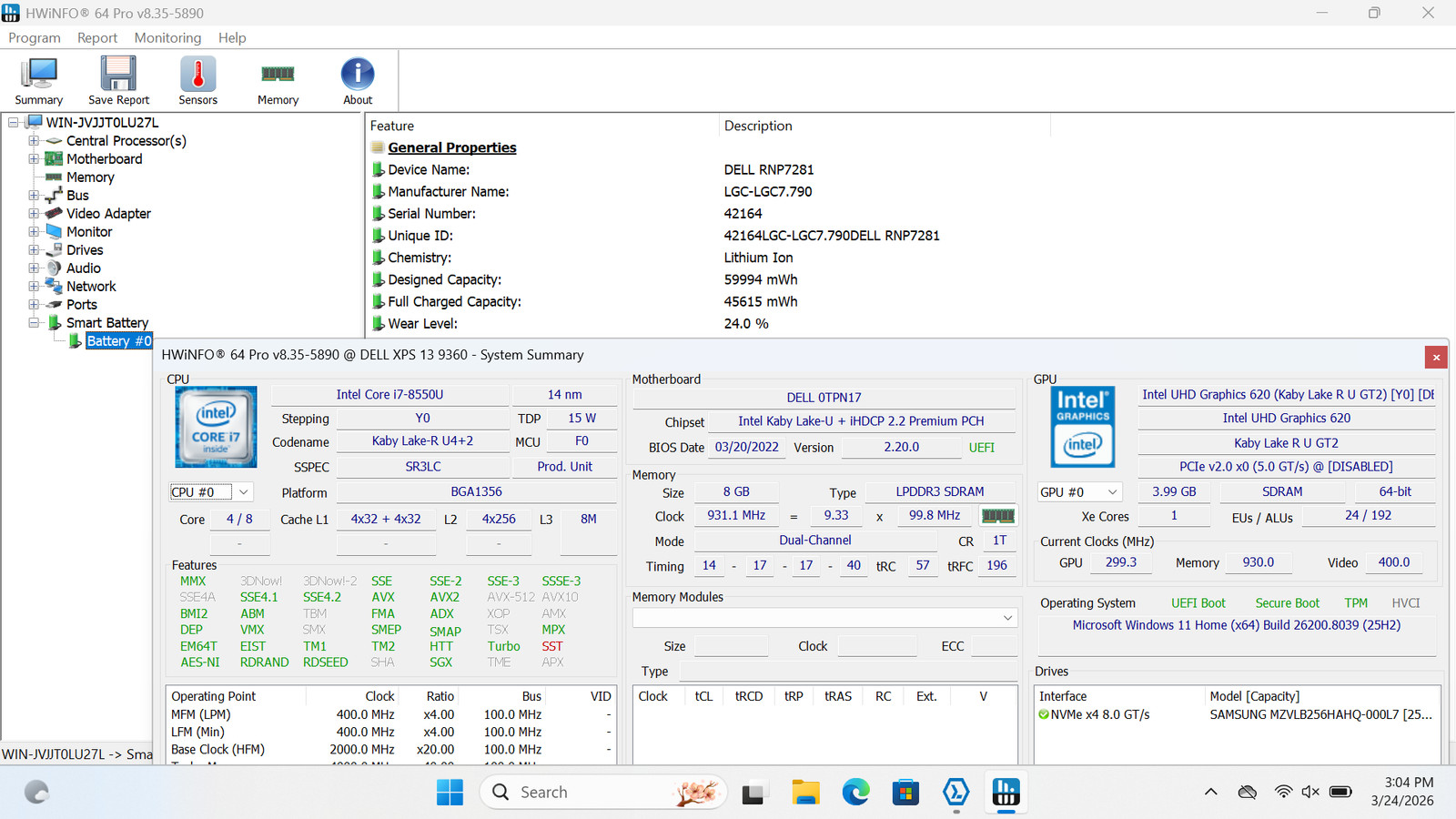Select the Memory tree item
The image size is (1456, 819).
90,177
